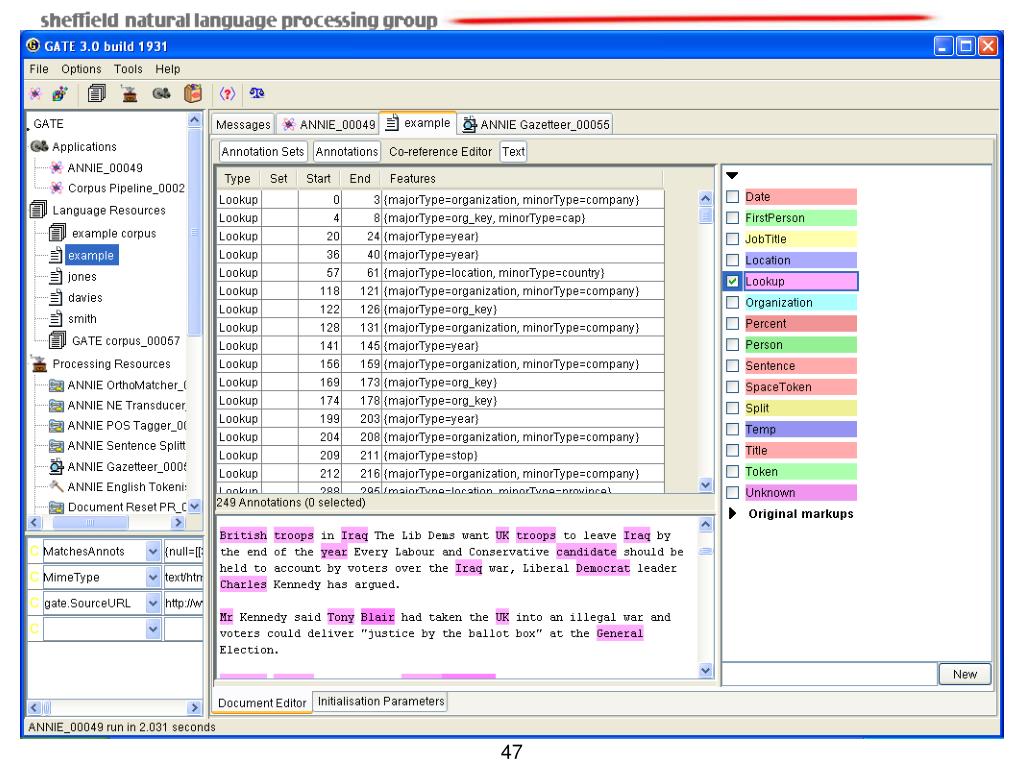Open the gate.SourceURL feature dropdown
The image size is (1024, 768).
coord(153,603)
